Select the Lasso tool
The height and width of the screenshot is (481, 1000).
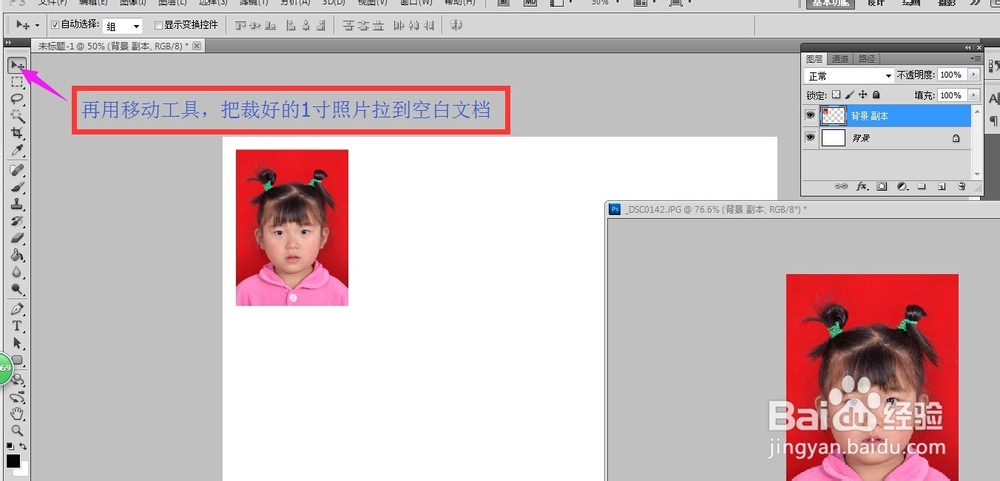17,99
